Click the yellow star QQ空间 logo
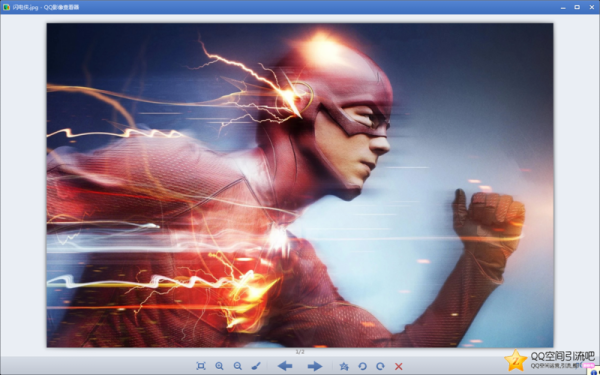 click(516, 360)
